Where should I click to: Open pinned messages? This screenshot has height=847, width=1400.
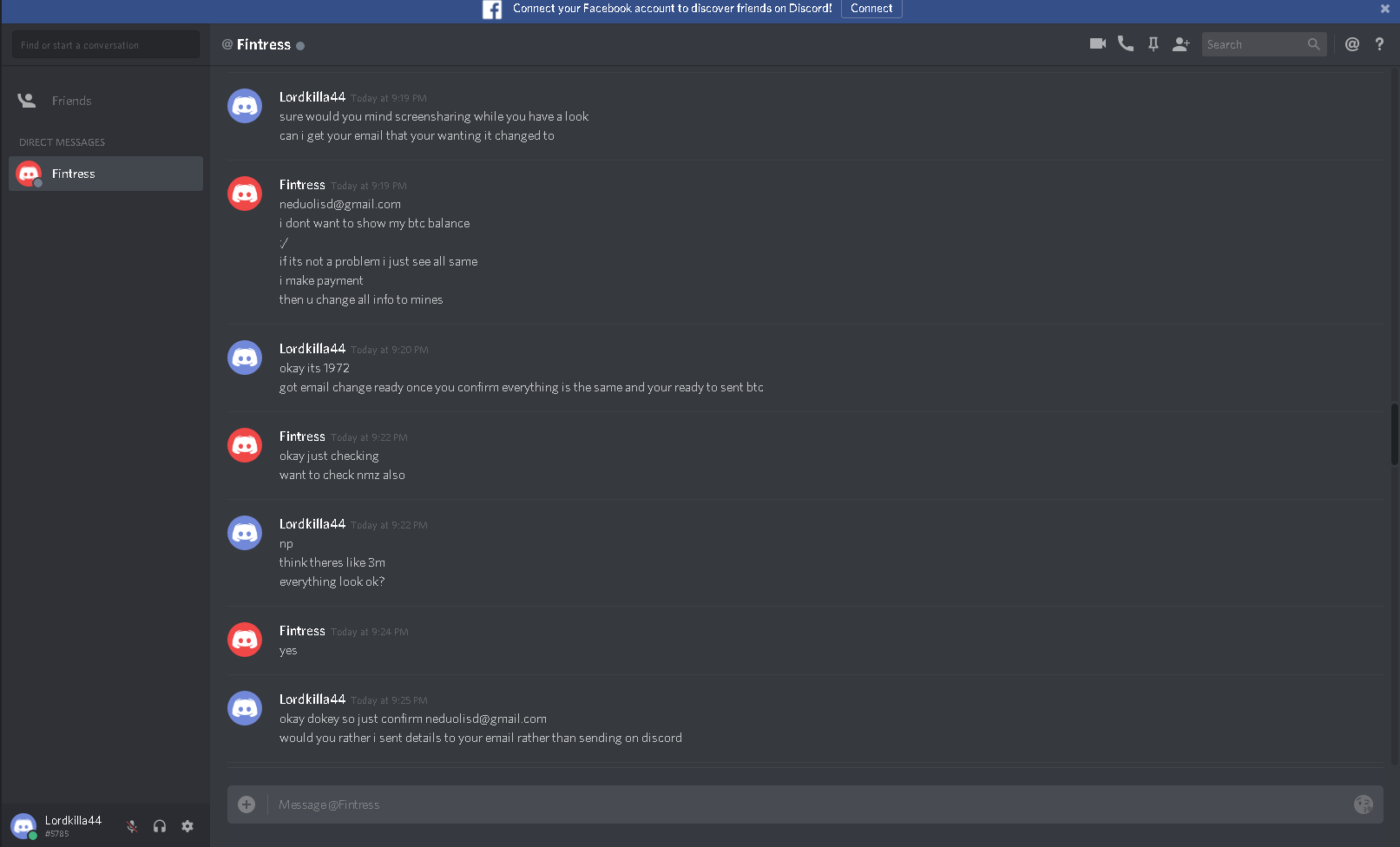point(1154,44)
